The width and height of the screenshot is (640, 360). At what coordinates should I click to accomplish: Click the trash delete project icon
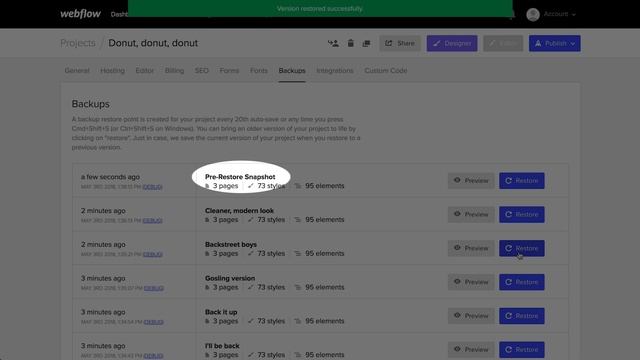(x=351, y=43)
